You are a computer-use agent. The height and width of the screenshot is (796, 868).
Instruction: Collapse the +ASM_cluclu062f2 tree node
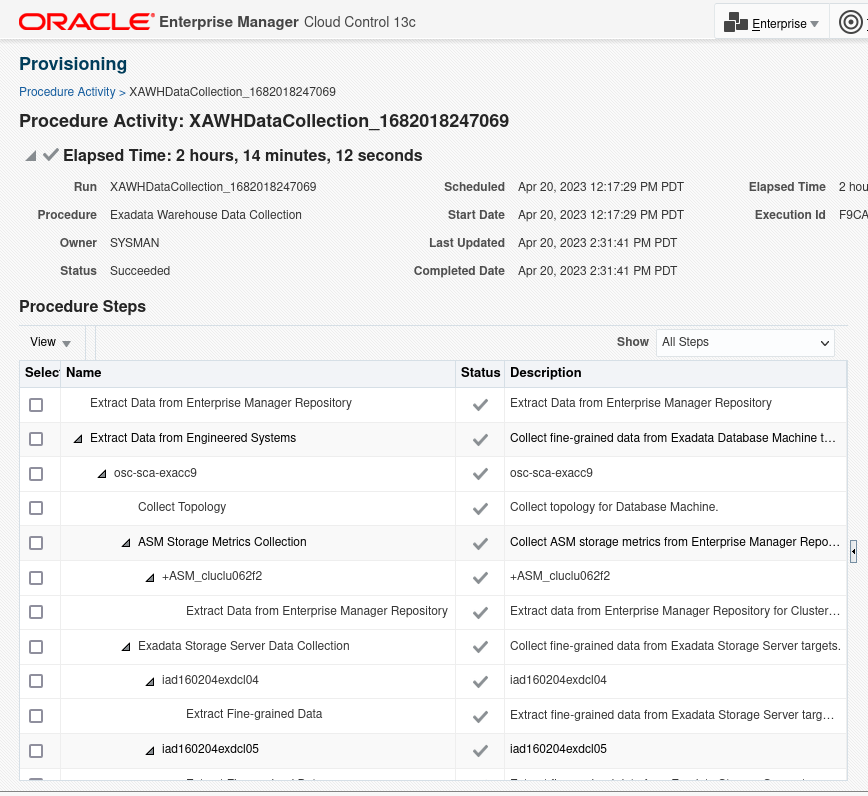(150, 578)
